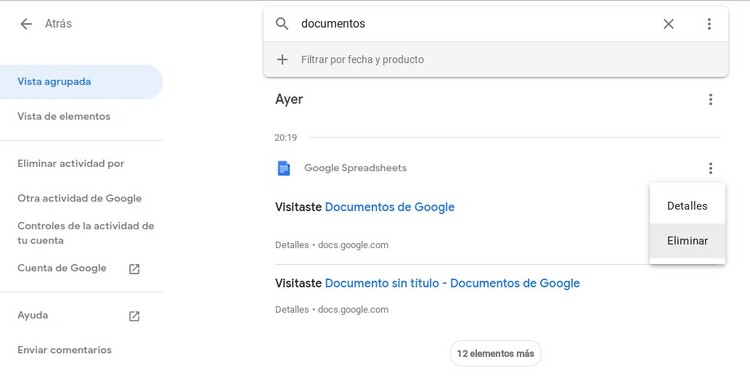
Task: Click the 20:19 timestamp
Action: click(286, 138)
